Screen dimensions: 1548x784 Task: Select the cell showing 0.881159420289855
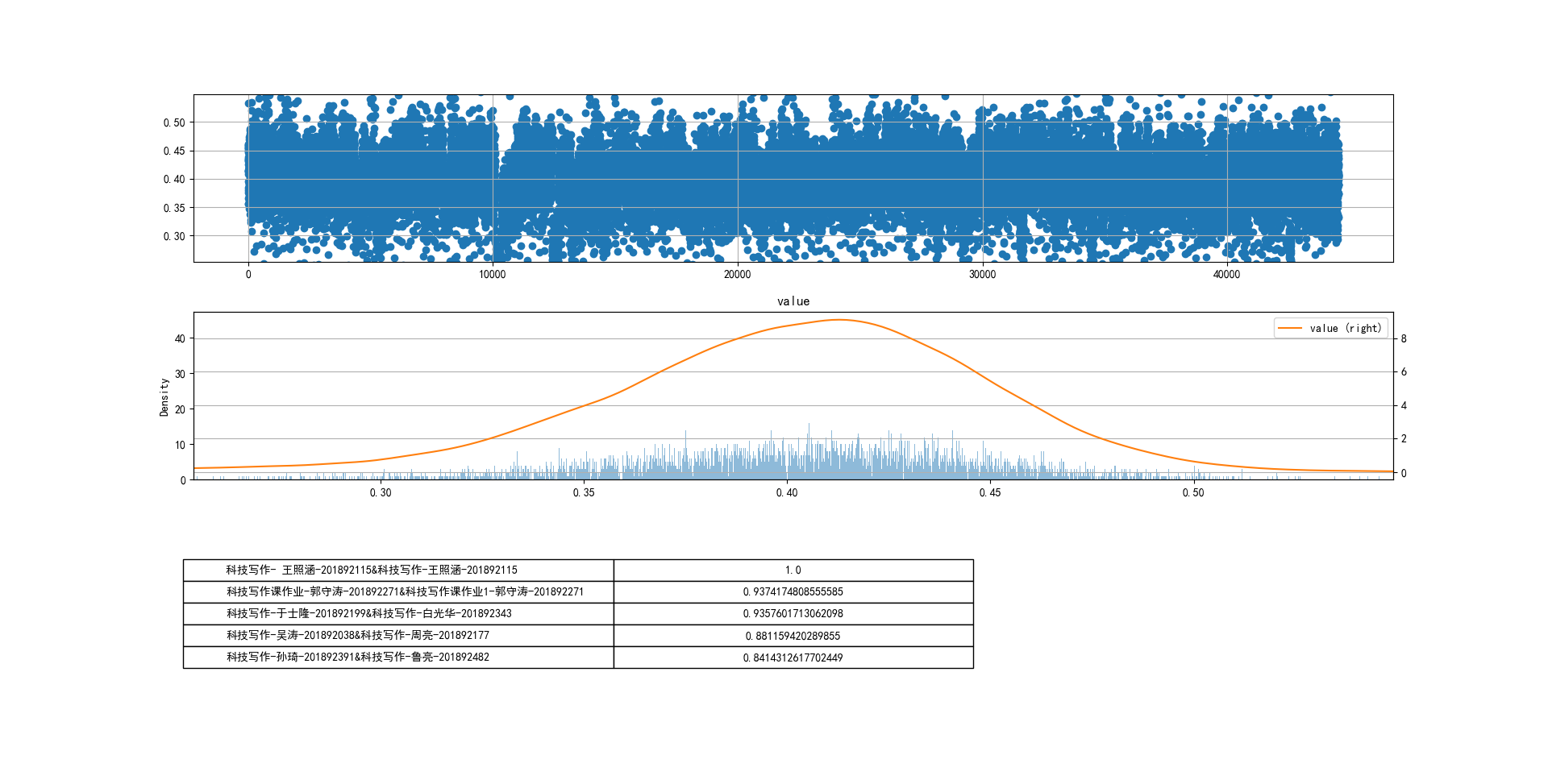(x=793, y=636)
